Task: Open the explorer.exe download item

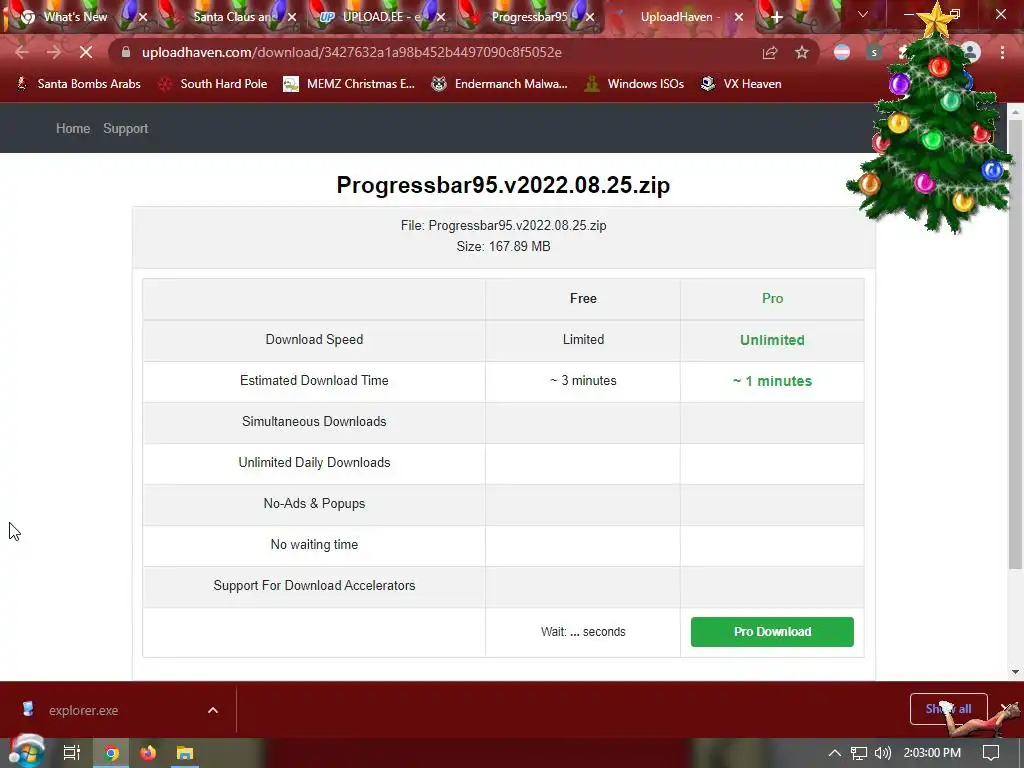Action: tap(84, 711)
